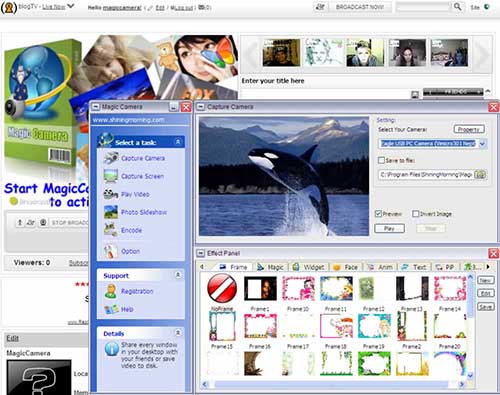Viewport: 500px width, 395px height.
Task: Apply the Frame20 effect thumbnail
Action: click(x=450, y=326)
